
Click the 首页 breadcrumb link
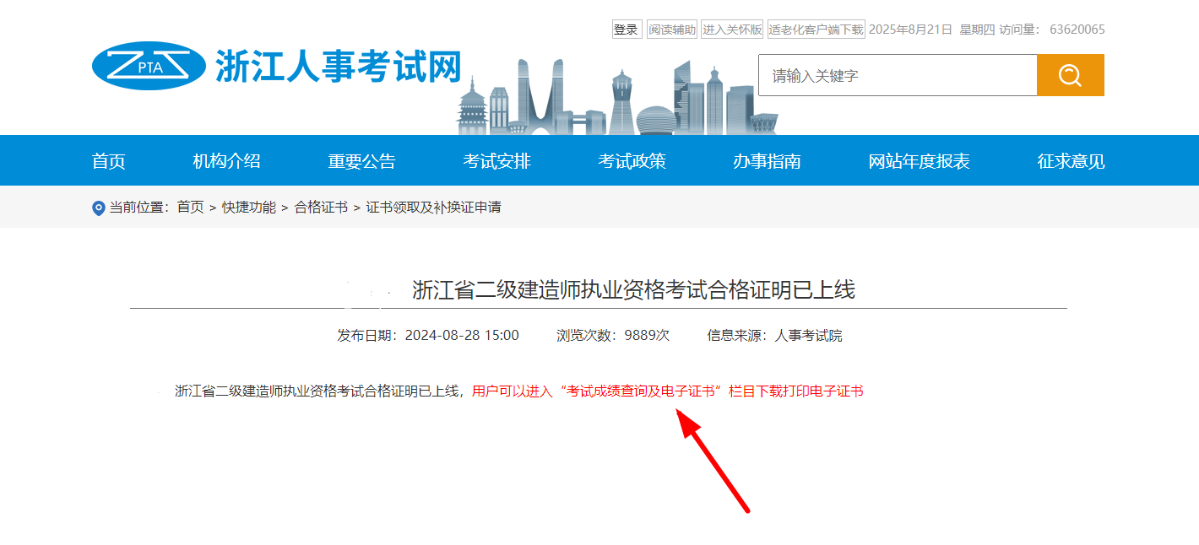(190, 208)
